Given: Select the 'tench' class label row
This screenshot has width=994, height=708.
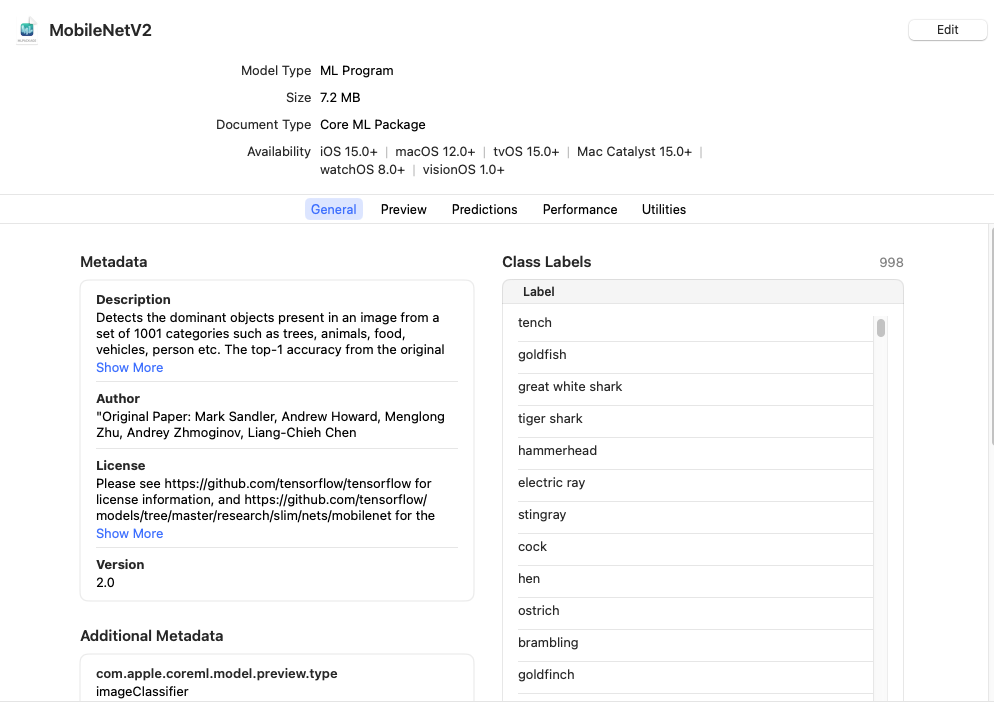Looking at the screenshot, I should click(x=695, y=323).
